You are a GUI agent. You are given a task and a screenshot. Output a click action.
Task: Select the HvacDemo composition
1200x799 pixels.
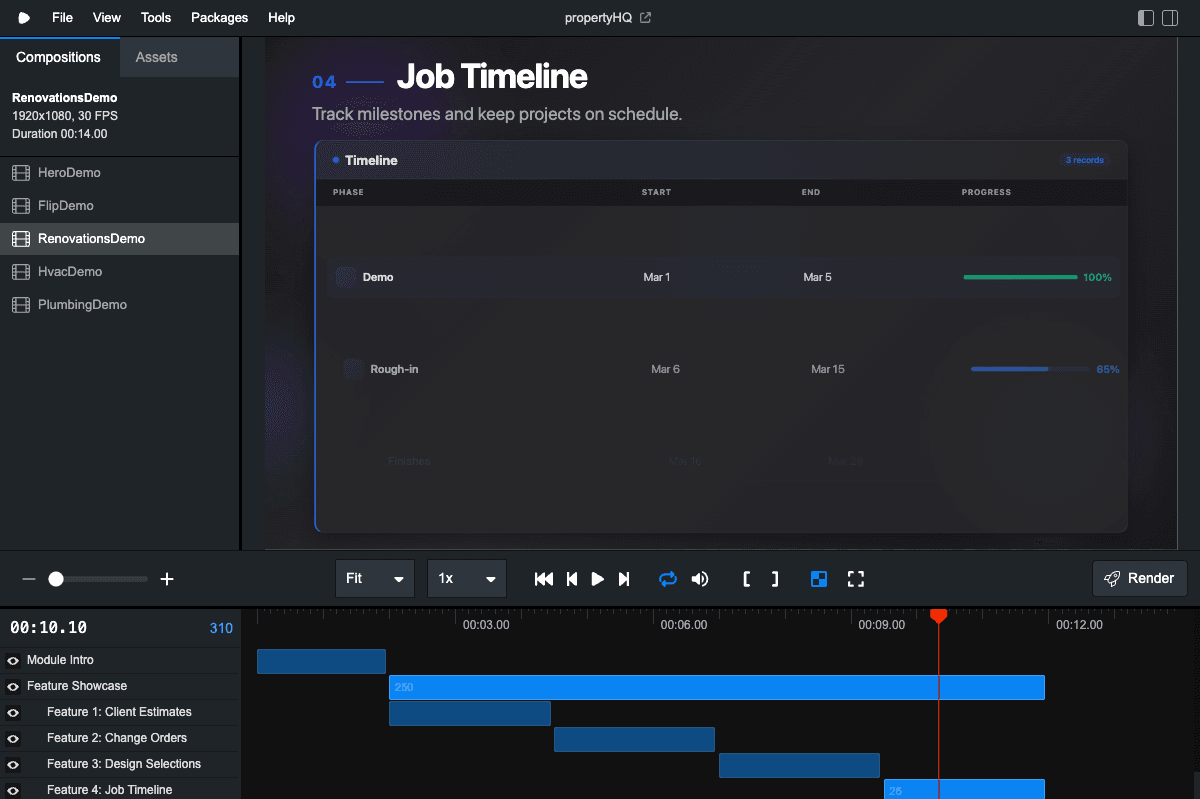point(70,271)
